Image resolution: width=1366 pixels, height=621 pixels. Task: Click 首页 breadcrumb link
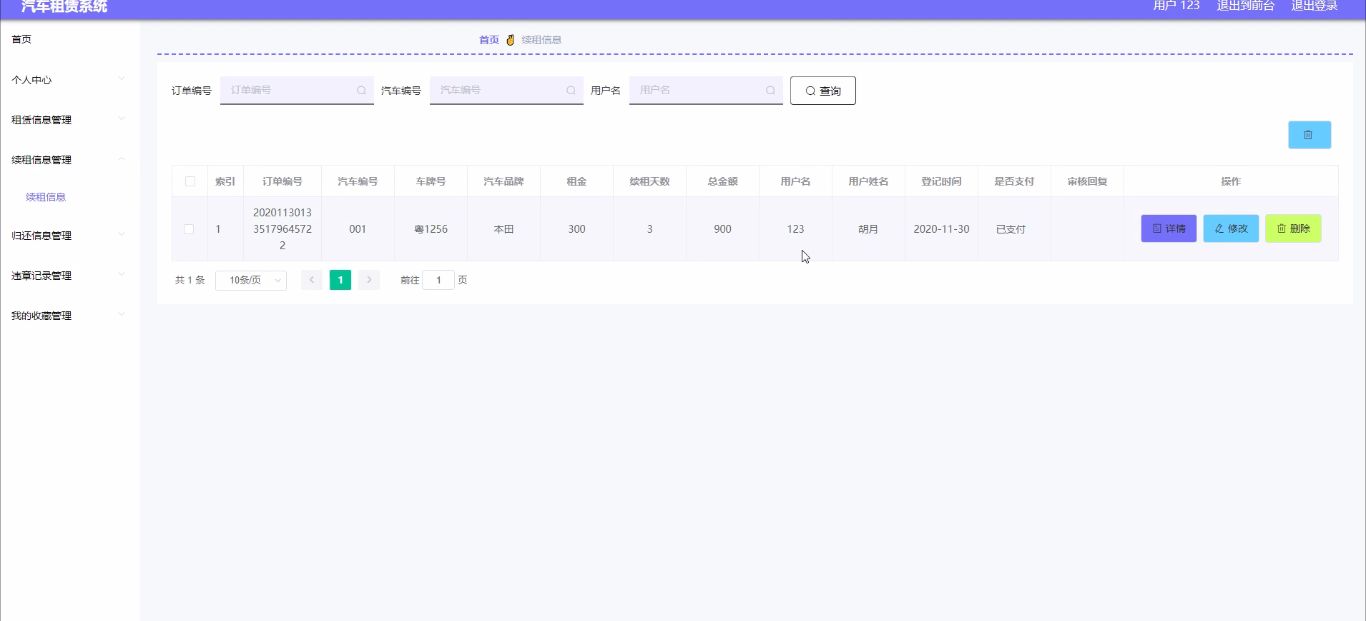[489, 40]
